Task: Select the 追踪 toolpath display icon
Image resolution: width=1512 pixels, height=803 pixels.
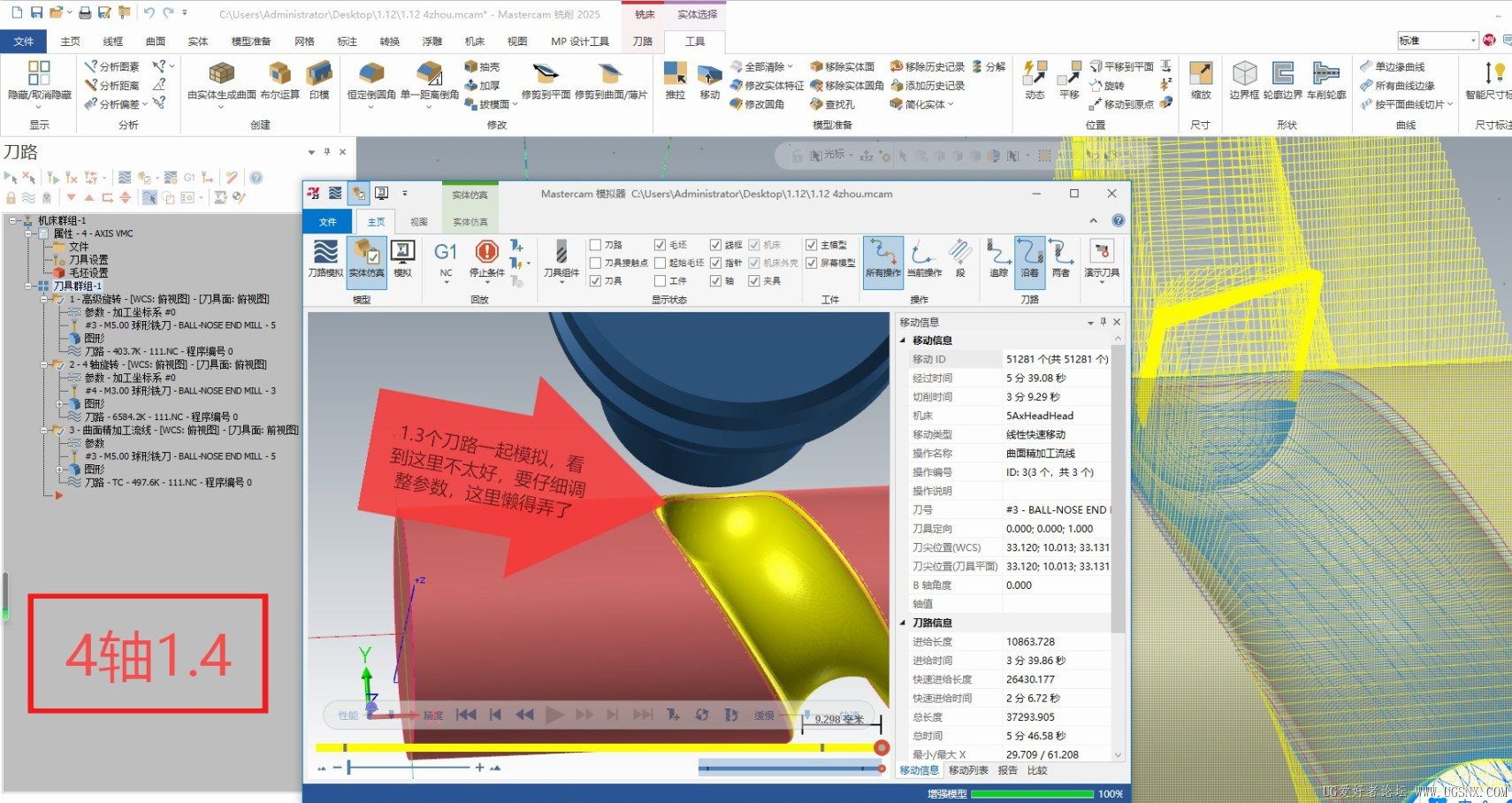Action: pos(998,258)
